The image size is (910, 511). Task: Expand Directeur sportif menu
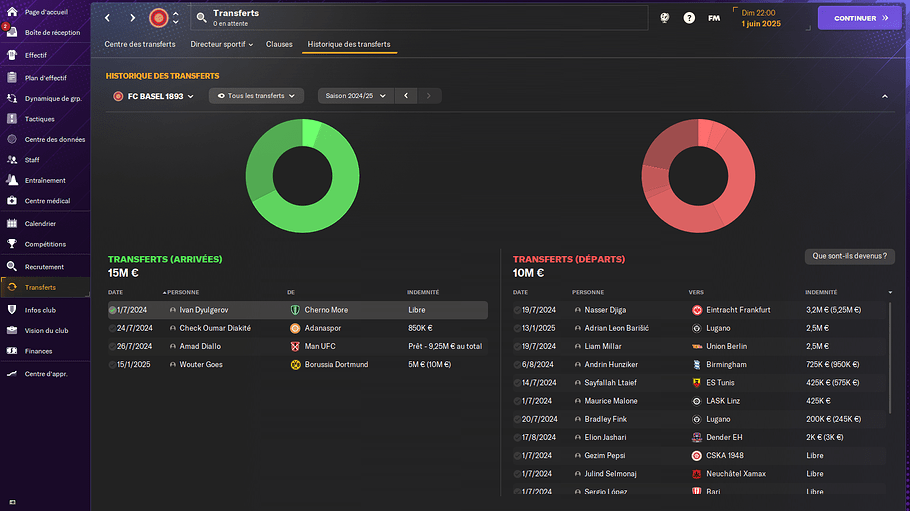pos(222,44)
